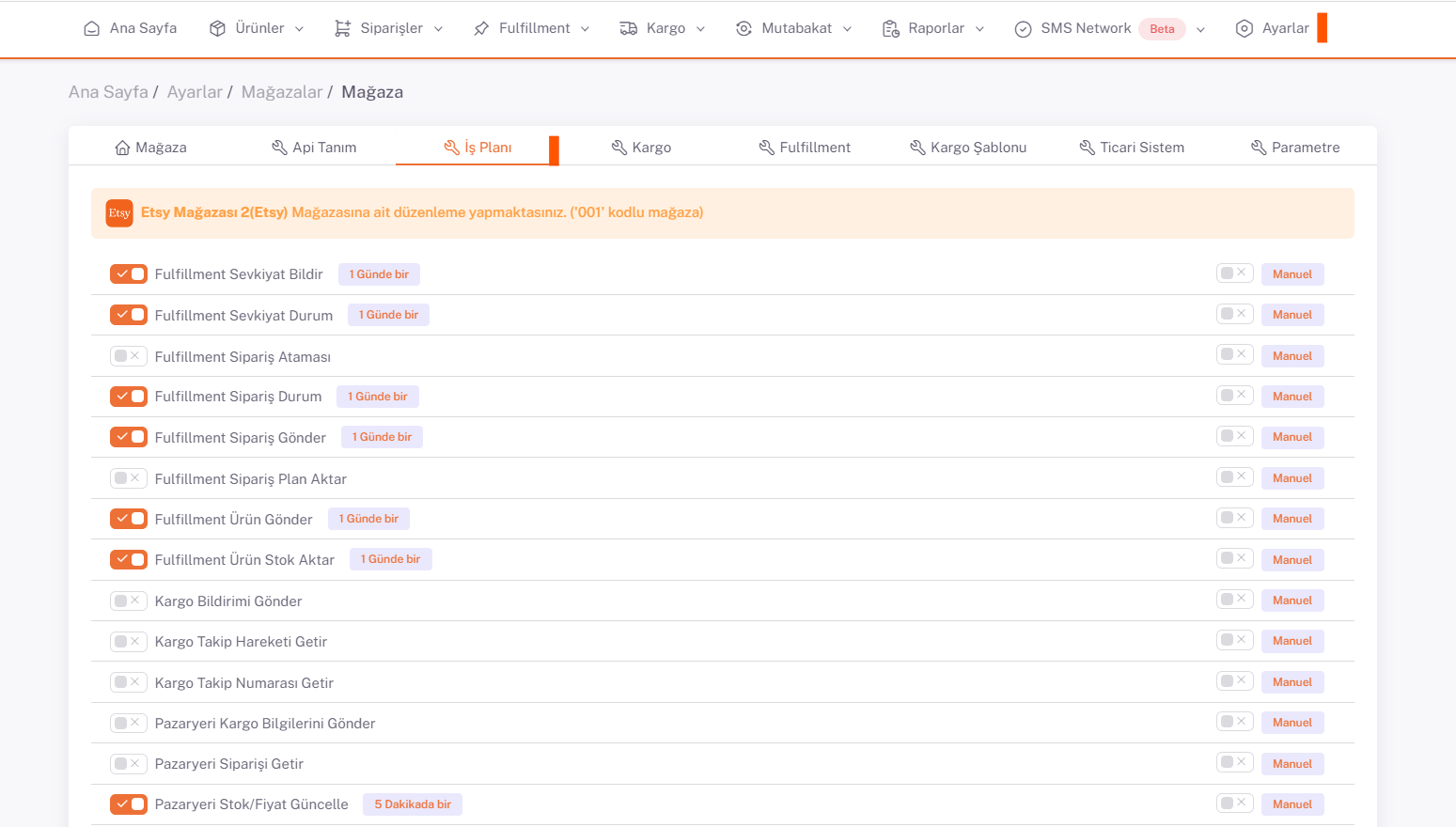This screenshot has width=1456, height=827.
Task: Toggle the manual switch for Fulfillment Sevkiyat Bildir
Action: tap(1235, 273)
